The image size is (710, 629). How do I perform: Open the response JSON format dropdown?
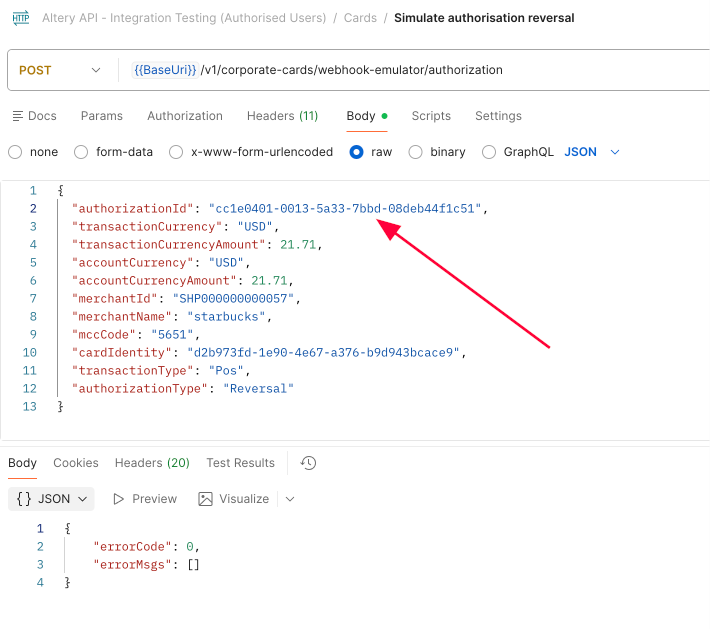point(51,499)
